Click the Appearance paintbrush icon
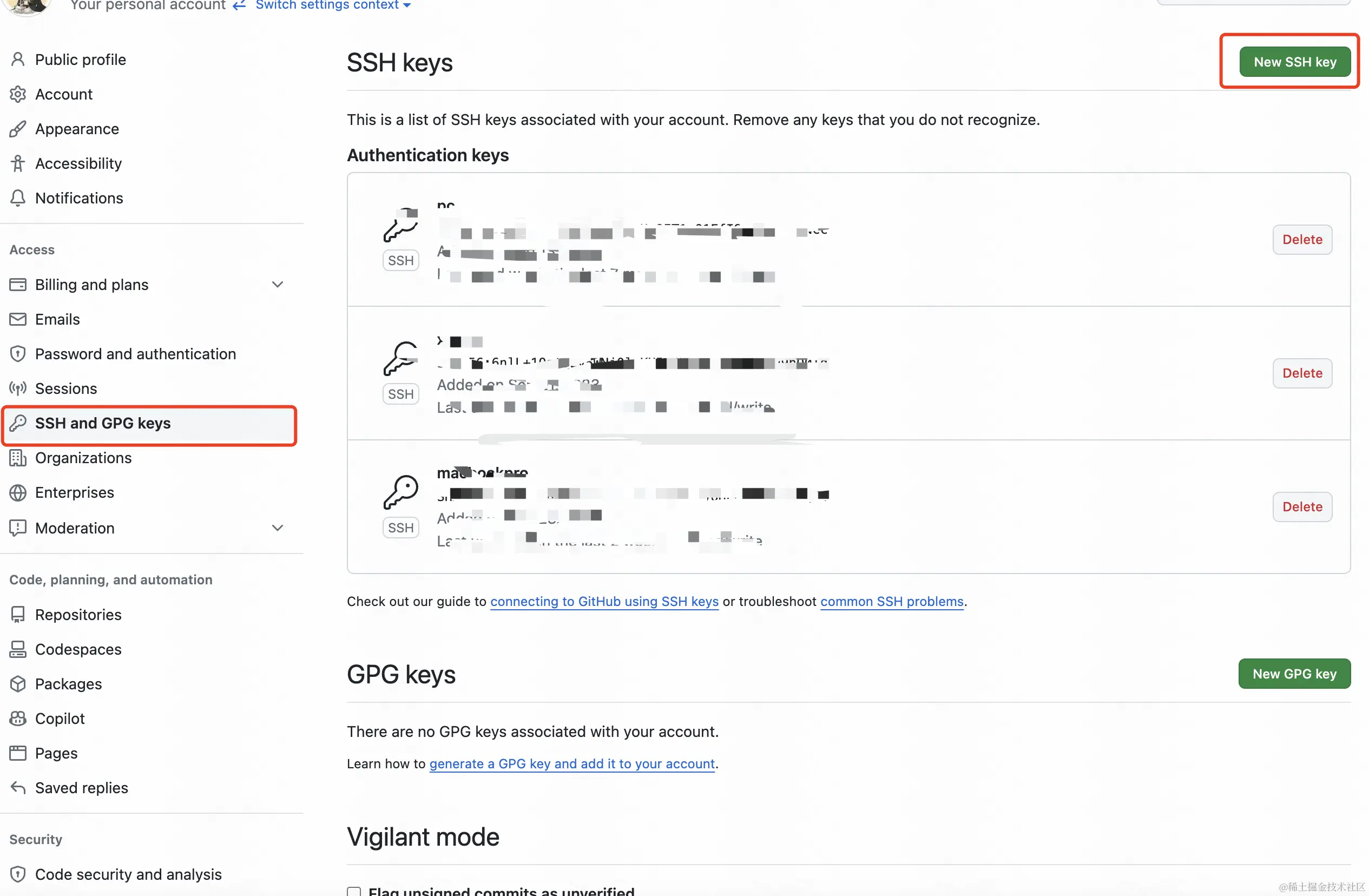The image size is (1369, 896). [x=18, y=129]
